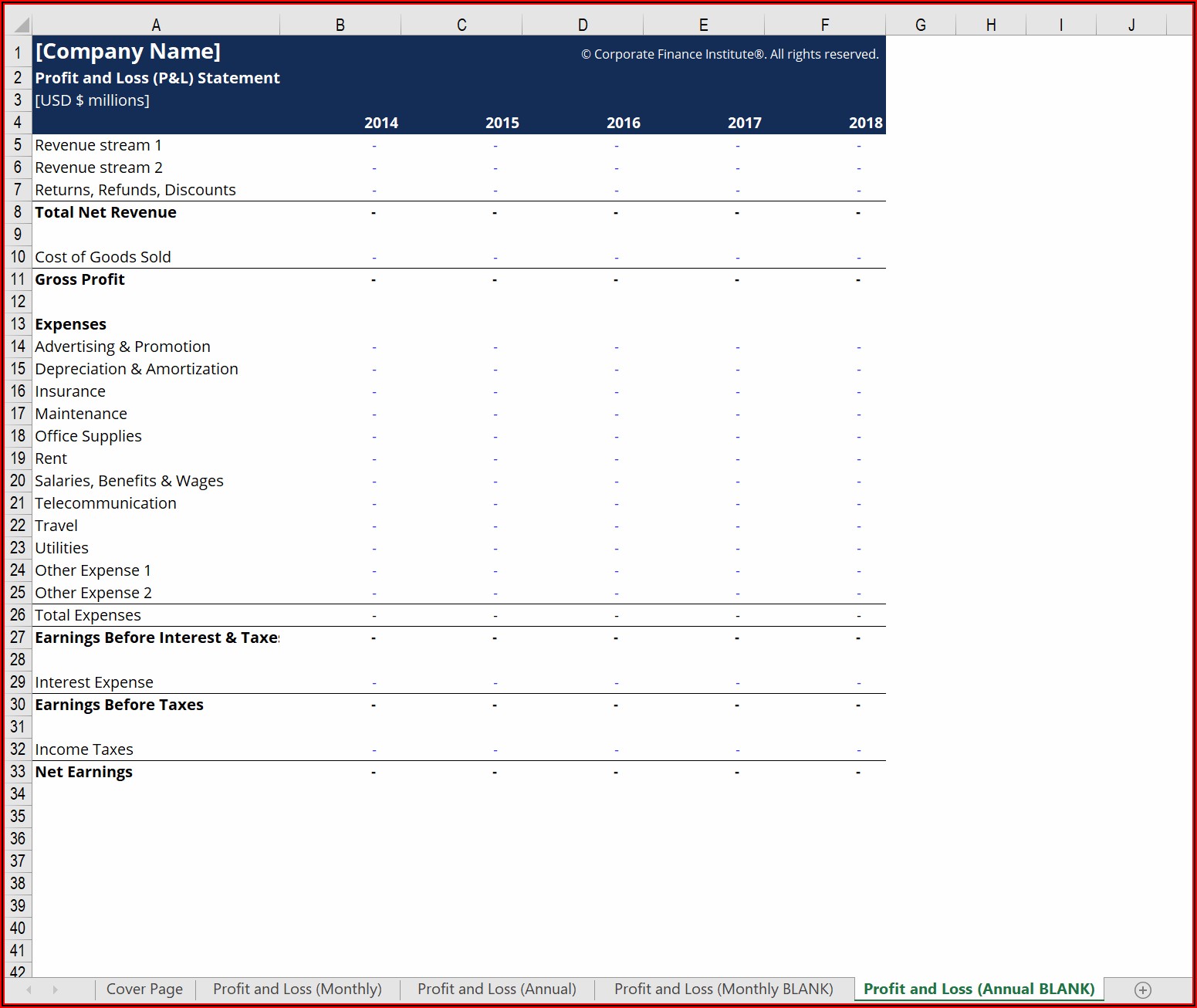Click the Select All corner triangle
The image size is (1197, 1008).
click(21, 25)
